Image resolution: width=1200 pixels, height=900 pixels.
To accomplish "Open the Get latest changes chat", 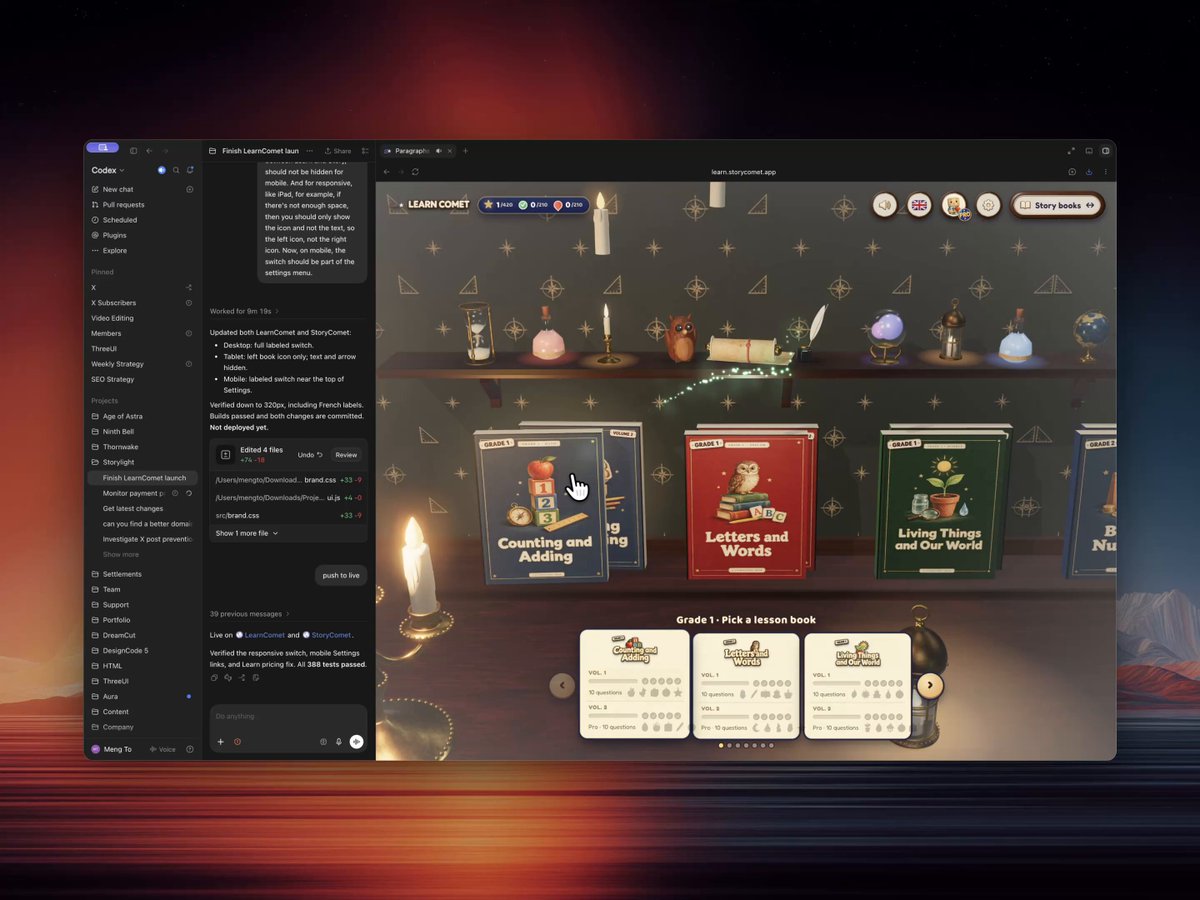I will click(142, 509).
